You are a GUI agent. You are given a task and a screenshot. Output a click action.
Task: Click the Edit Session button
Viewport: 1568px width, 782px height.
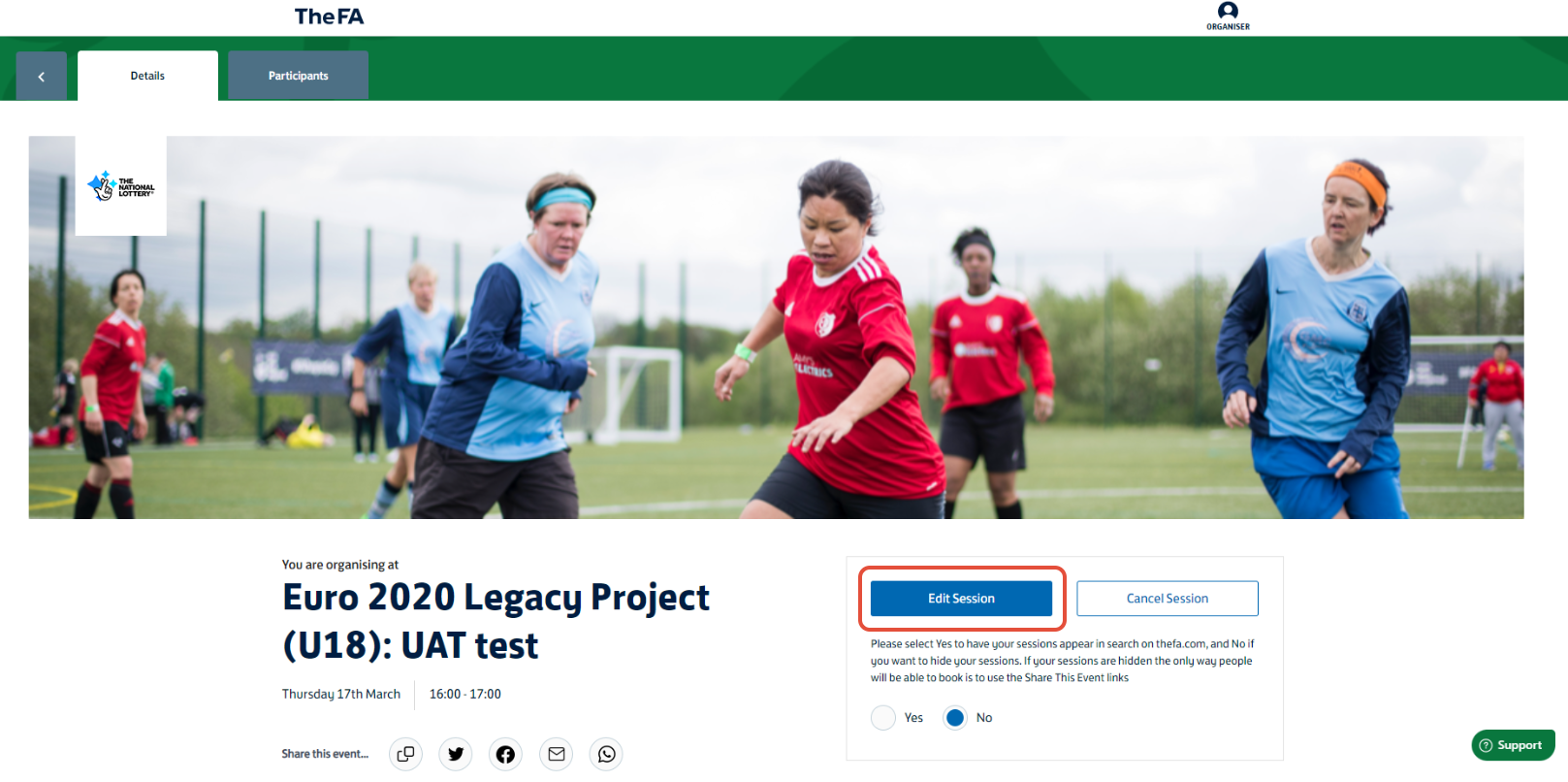click(961, 599)
